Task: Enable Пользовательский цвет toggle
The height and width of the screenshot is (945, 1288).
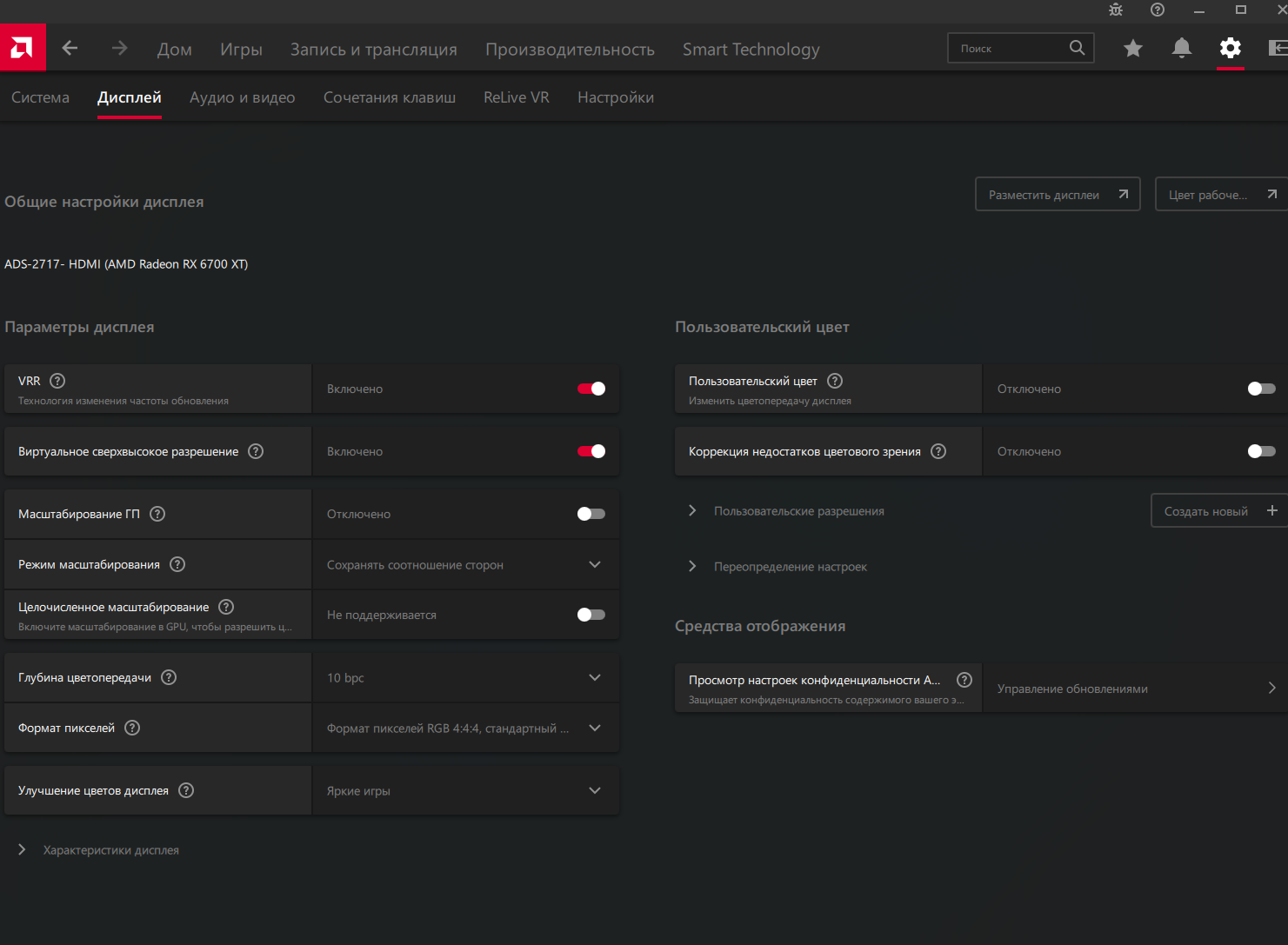Action: pos(1261,389)
